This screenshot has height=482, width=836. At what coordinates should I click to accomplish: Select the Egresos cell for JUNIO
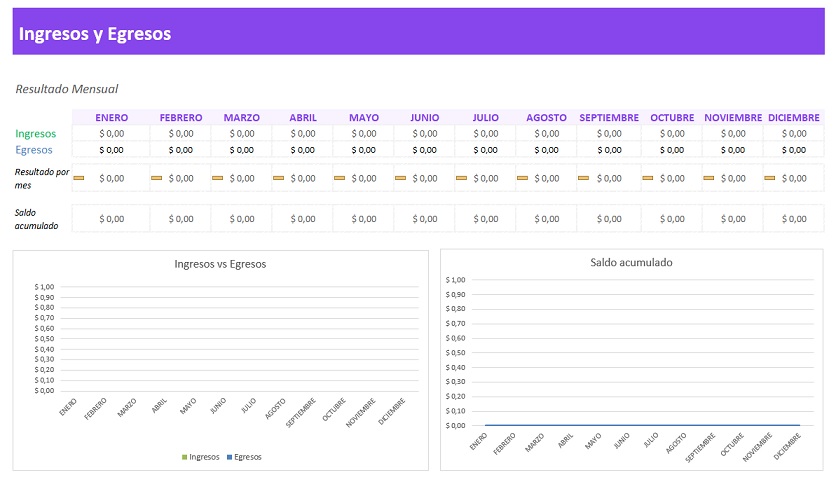point(424,150)
